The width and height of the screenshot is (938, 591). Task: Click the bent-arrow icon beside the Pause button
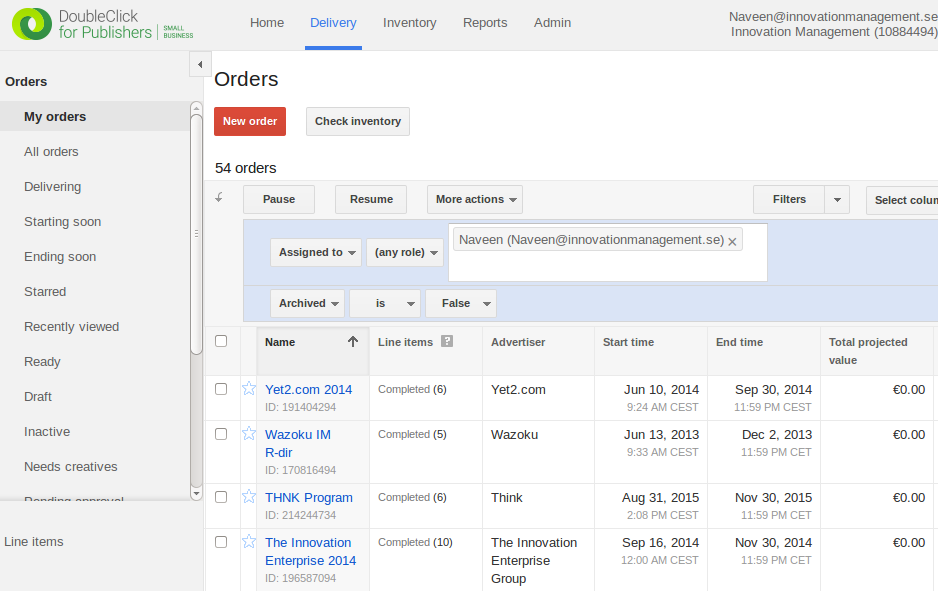coord(220,197)
